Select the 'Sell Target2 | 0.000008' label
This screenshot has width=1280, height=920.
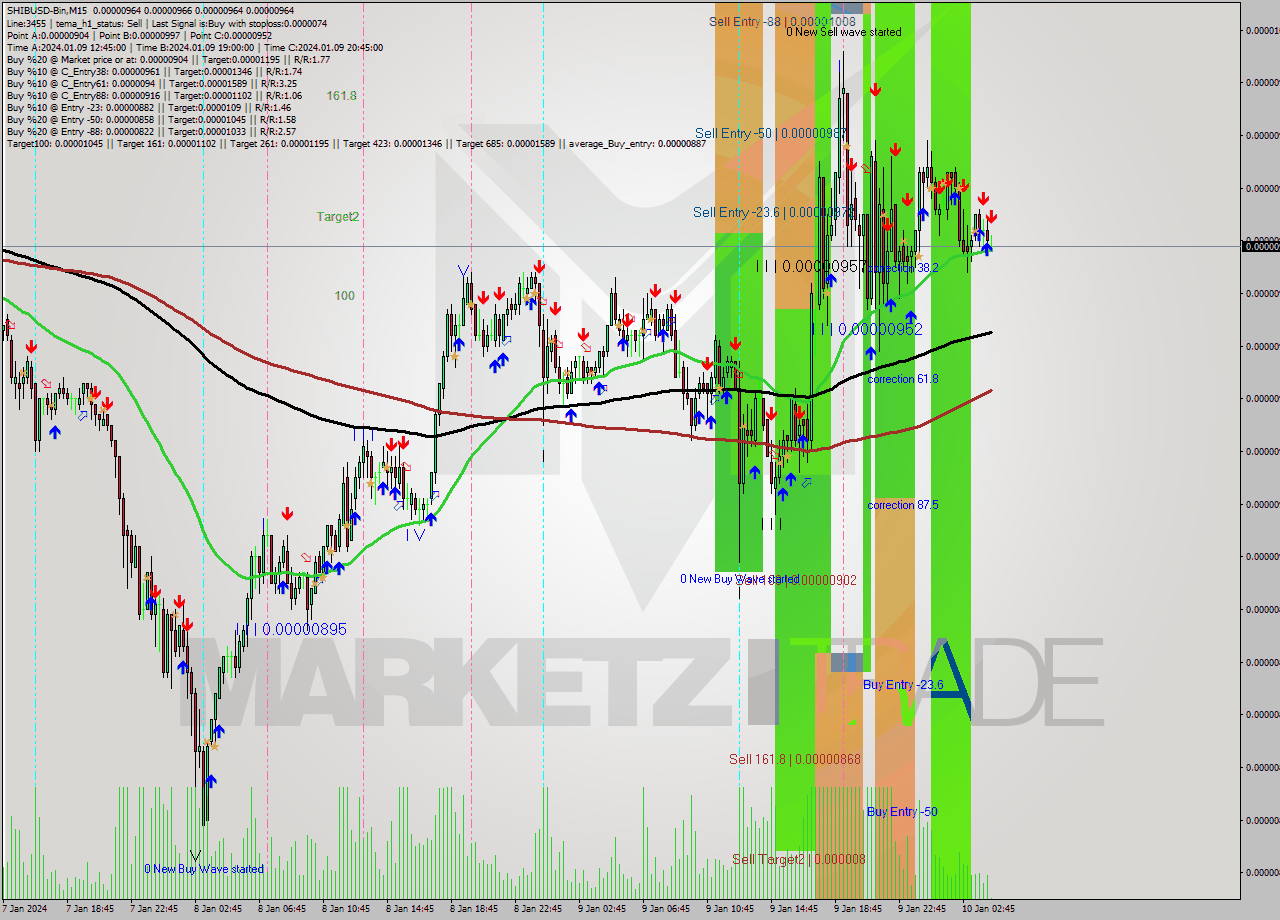(x=799, y=859)
